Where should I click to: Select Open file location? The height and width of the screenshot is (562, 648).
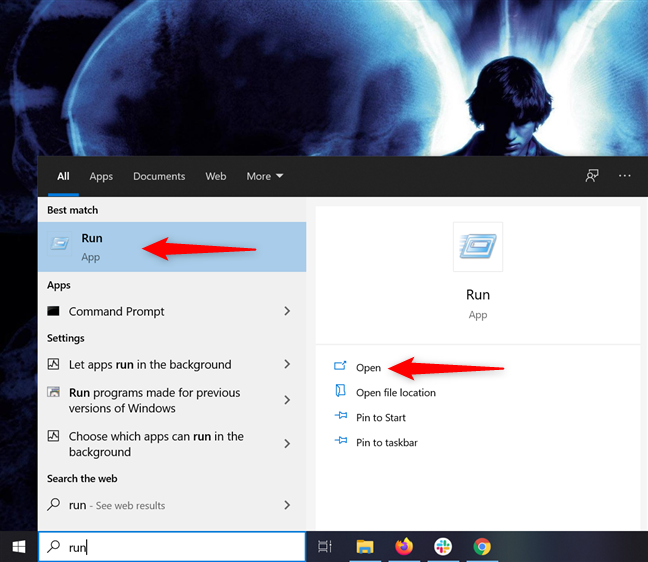point(395,393)
